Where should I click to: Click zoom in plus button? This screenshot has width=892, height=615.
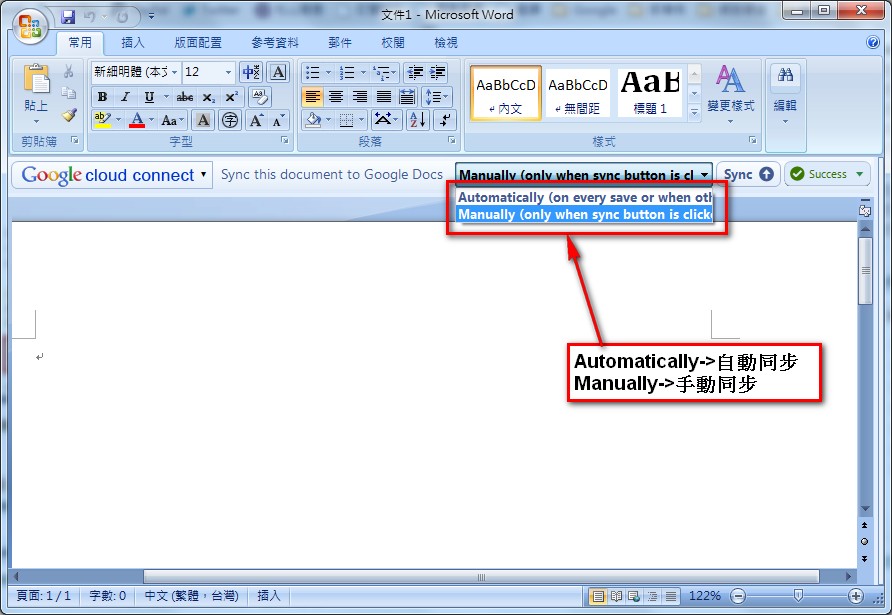tap(856, 596)
